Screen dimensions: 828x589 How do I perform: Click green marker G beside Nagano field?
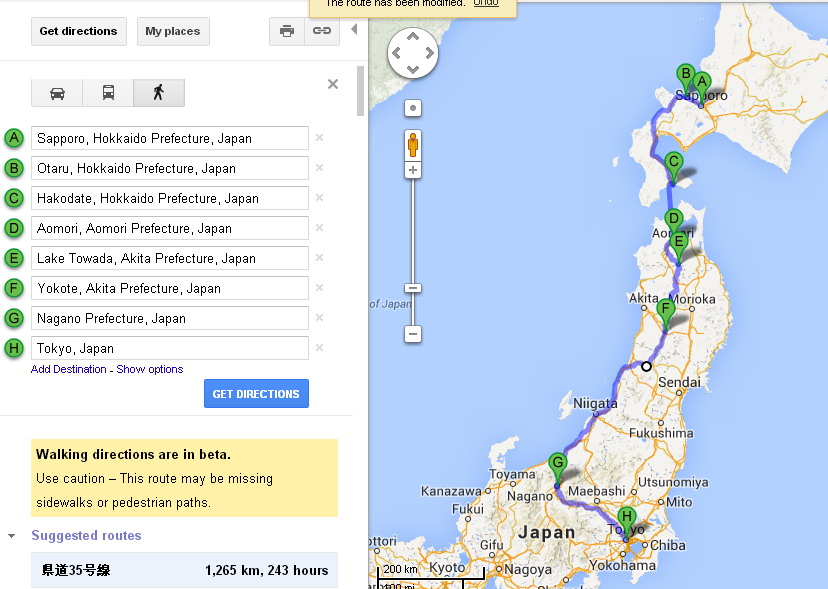click(14, 319)
